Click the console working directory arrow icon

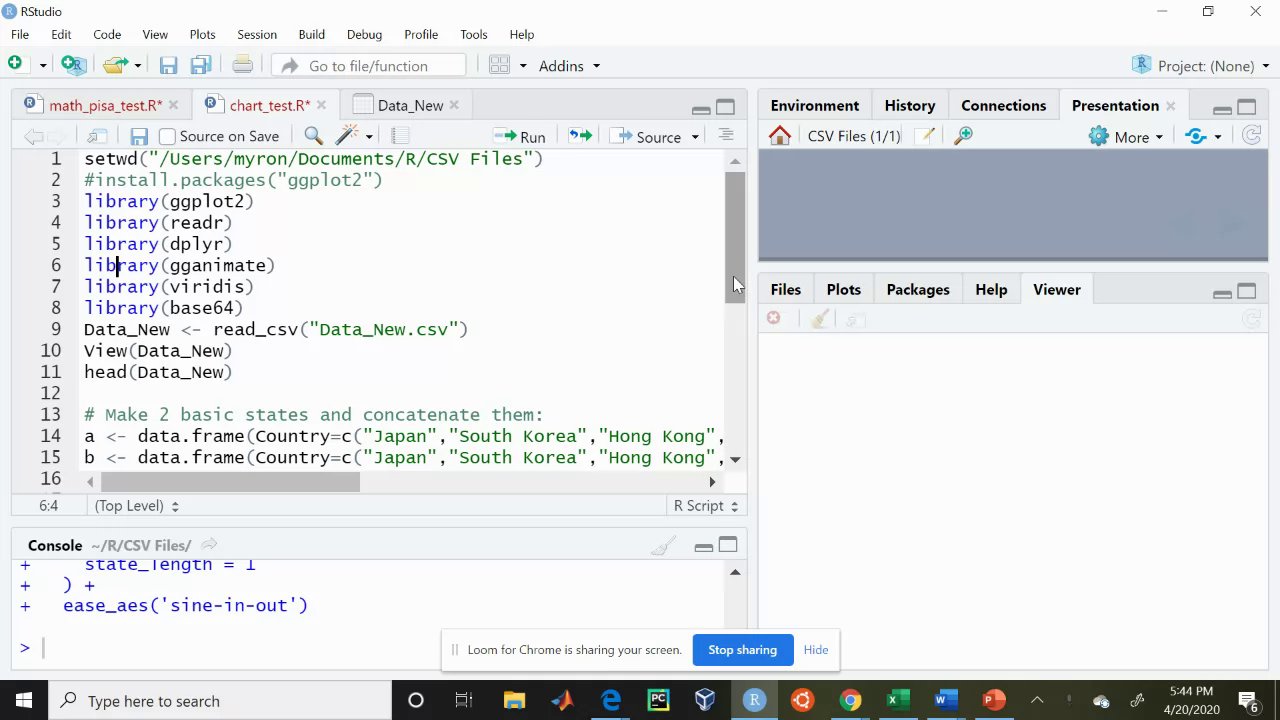[209, 545]
